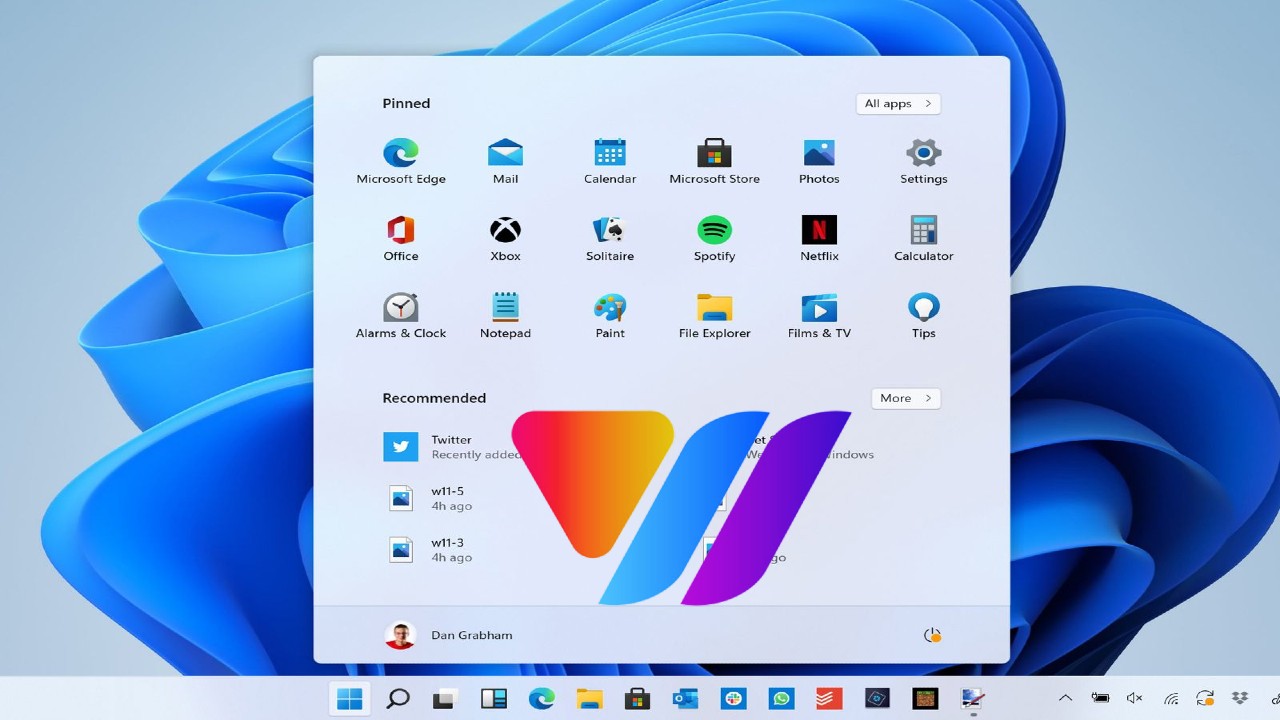
Task: Open Search from the taskbar
Action: tap(398, 699)
